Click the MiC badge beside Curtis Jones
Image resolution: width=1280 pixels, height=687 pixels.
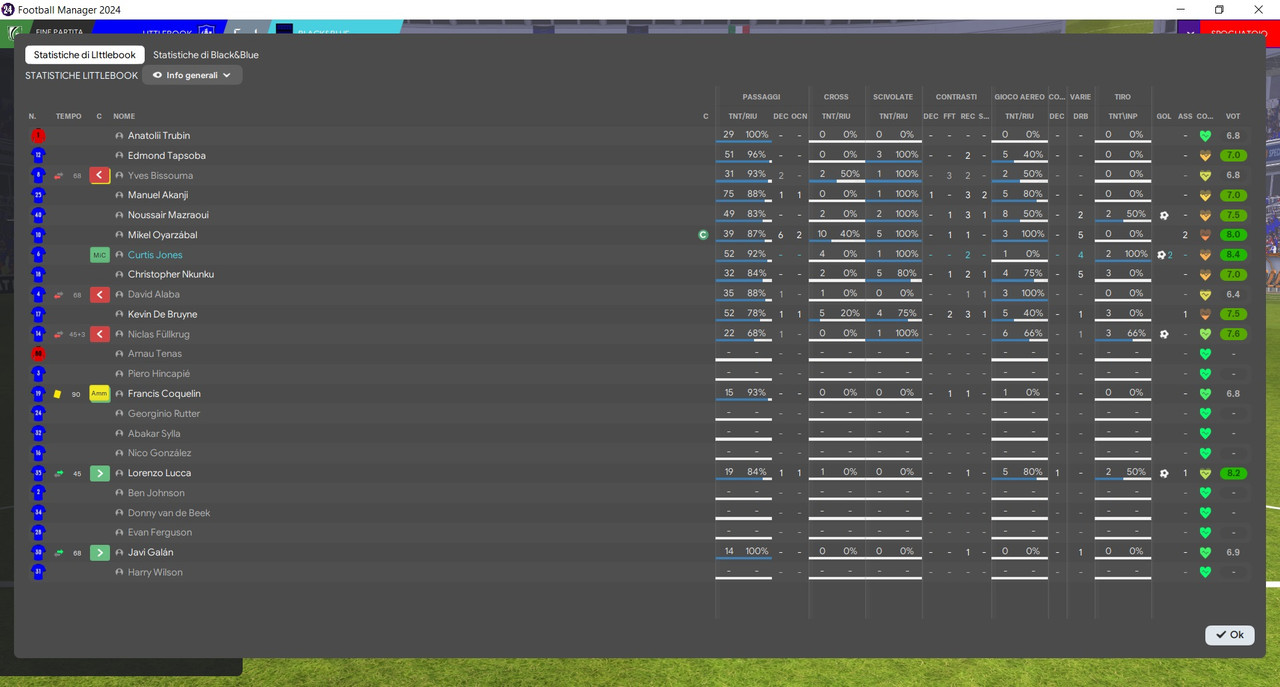[x=99, y=255]
